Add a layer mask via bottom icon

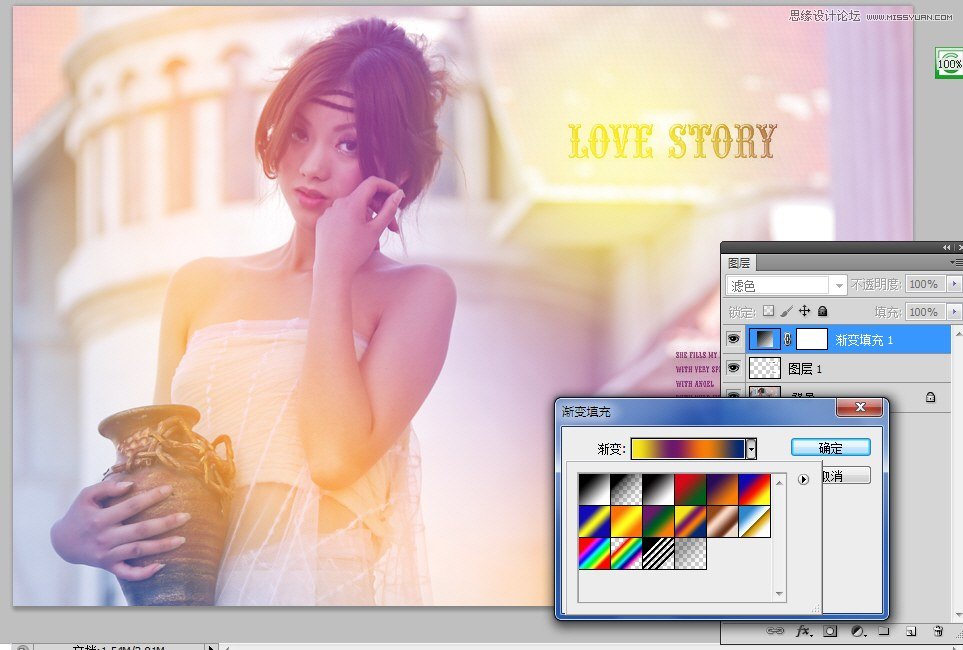[x=830, y=631]
